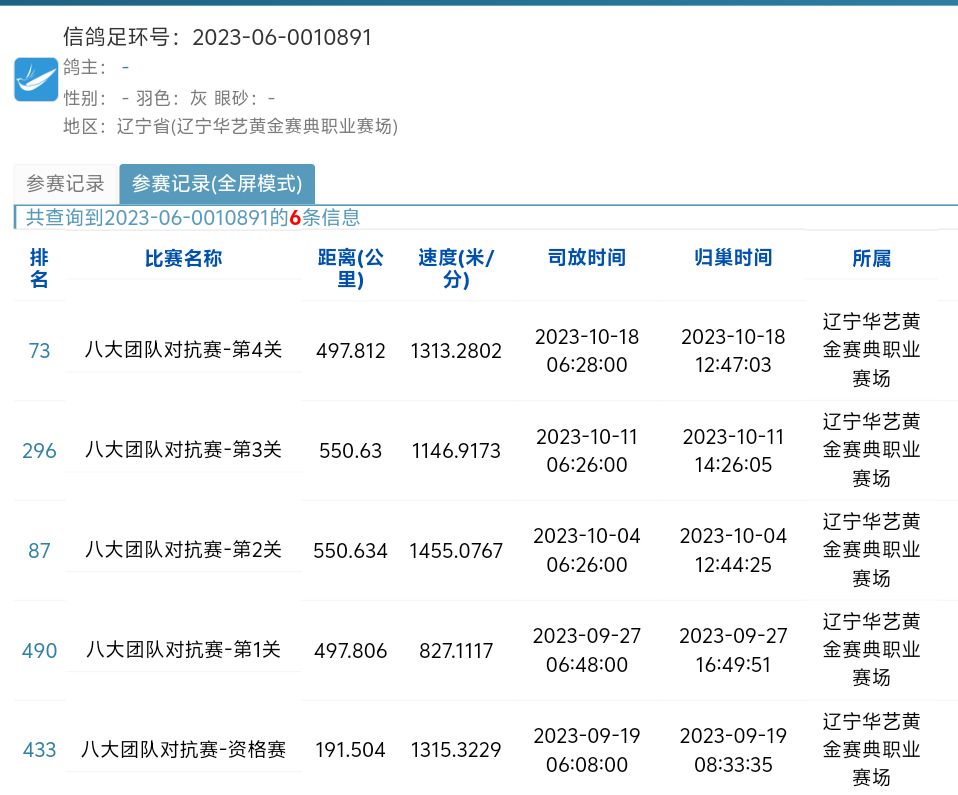This screenshot has width=958, height=795.
Task: Click distance value 191.504
Action: pyautogui.click(x=350, y=750)
